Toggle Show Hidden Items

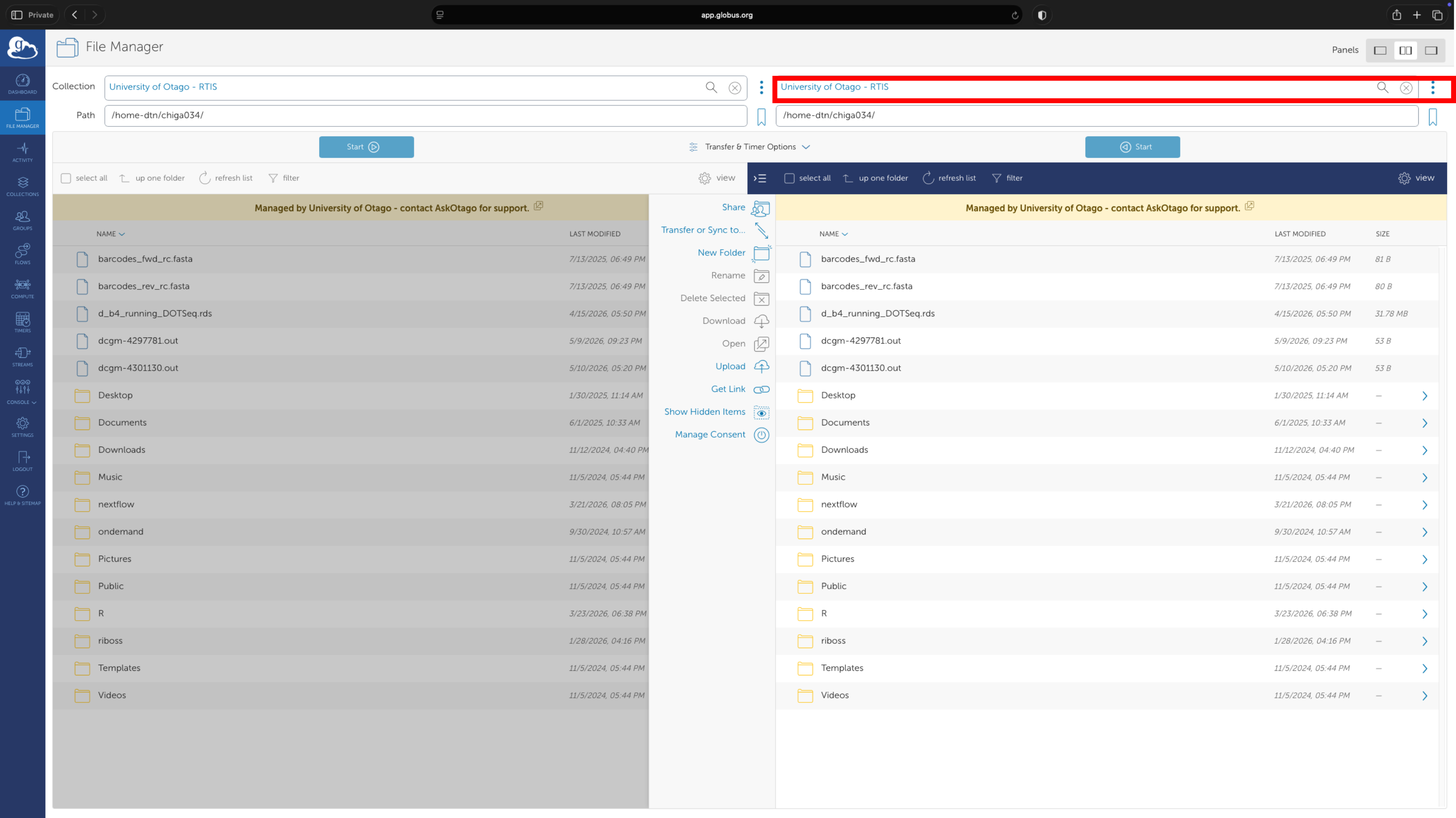pos(716,412)
